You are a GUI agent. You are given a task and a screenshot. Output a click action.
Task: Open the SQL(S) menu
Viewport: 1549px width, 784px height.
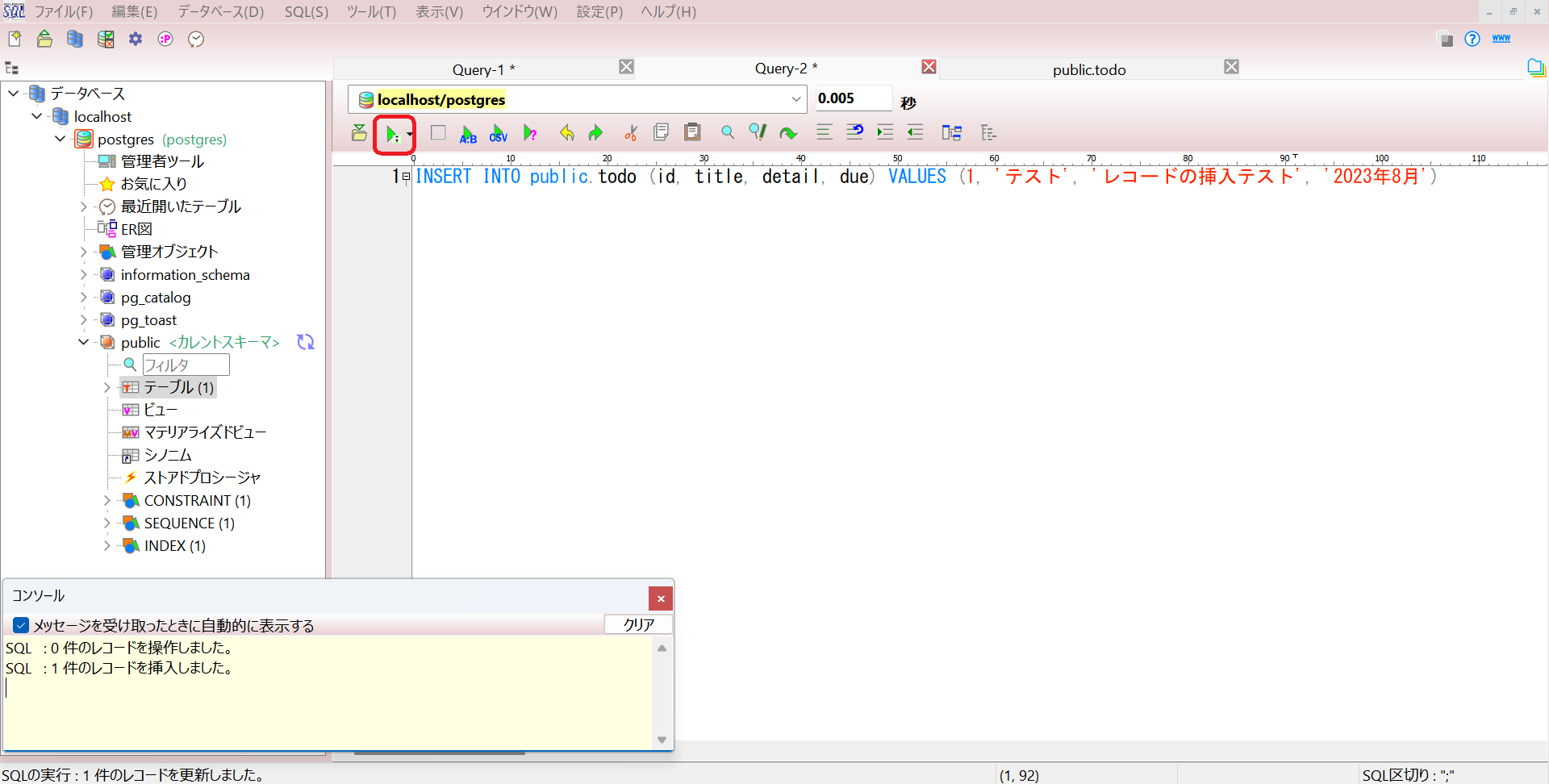coord(306,11)
